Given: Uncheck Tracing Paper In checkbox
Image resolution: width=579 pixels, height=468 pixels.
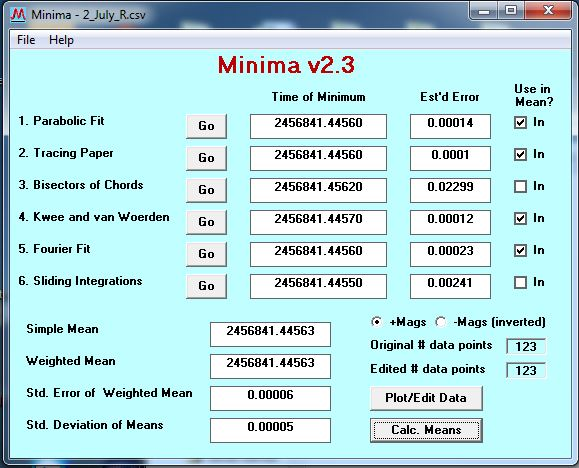Looking at the screenshot, I should coord(520,154).
